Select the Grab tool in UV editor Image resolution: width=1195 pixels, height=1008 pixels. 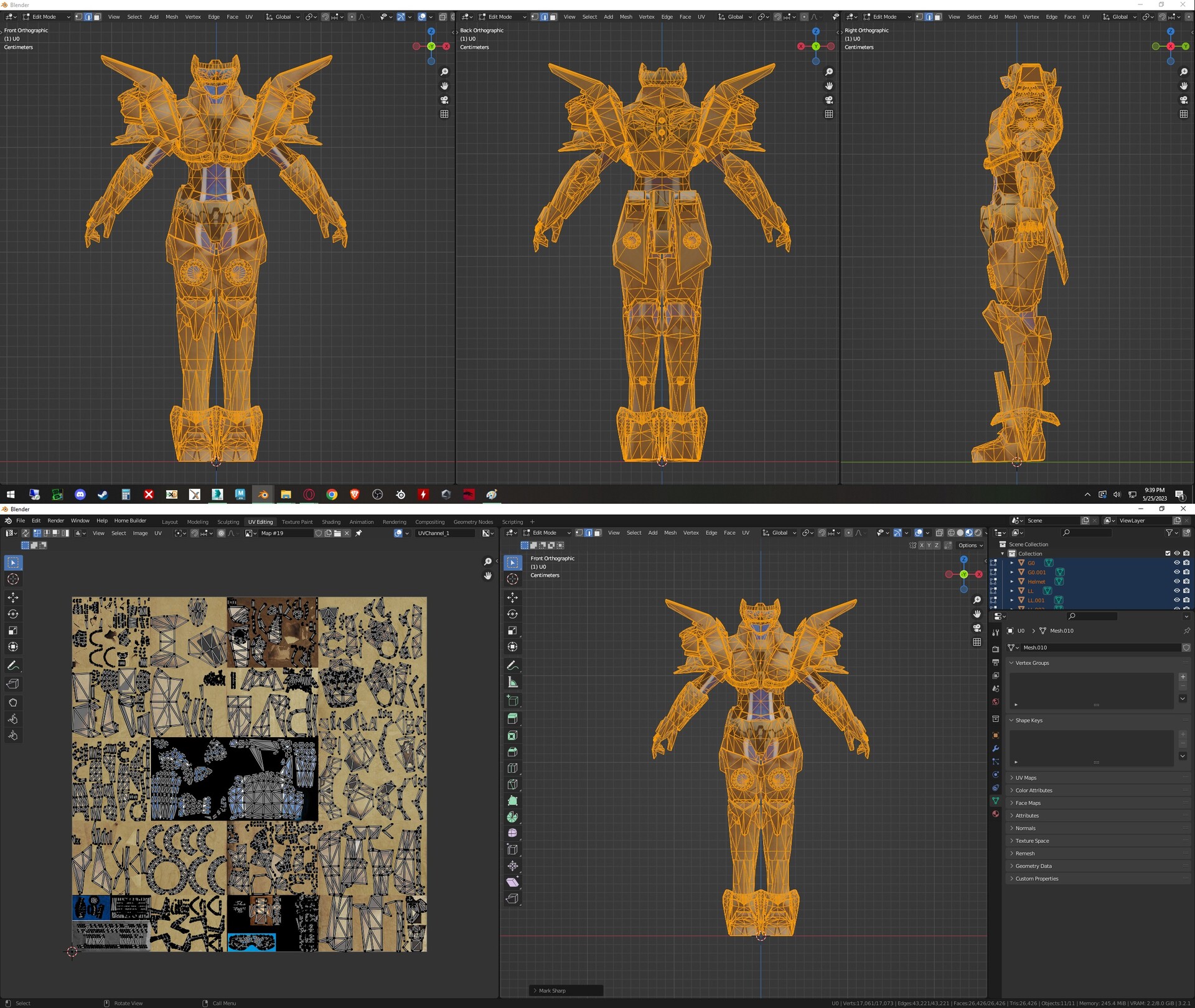13,702
